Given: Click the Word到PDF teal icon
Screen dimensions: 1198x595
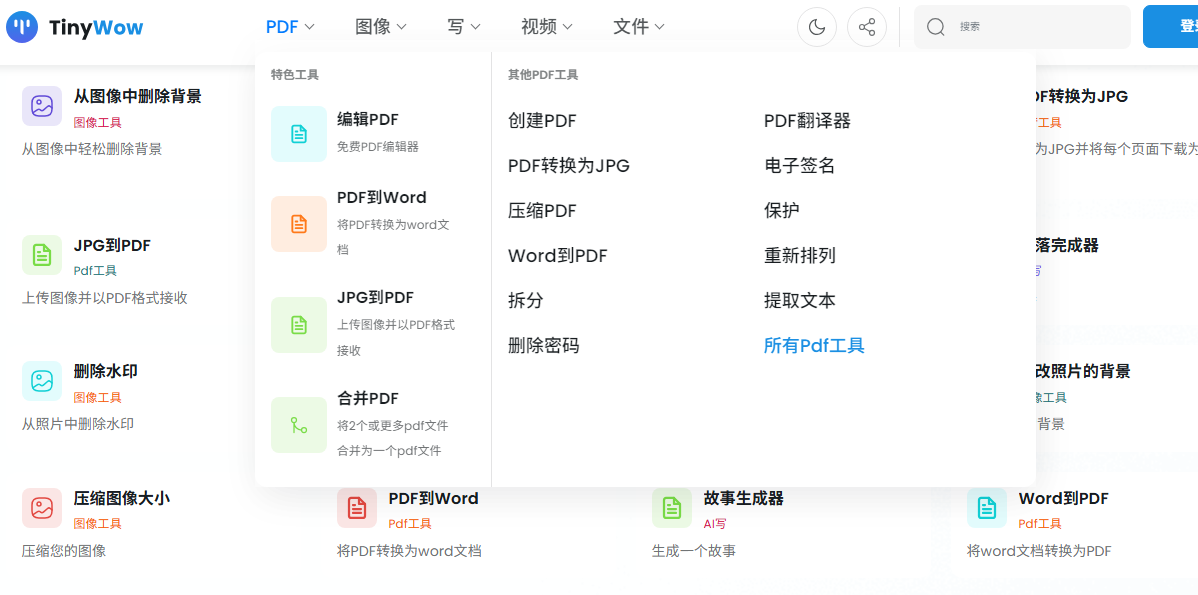Looking at the screenshot, I should pyautogui.click(x=986, y=508).
